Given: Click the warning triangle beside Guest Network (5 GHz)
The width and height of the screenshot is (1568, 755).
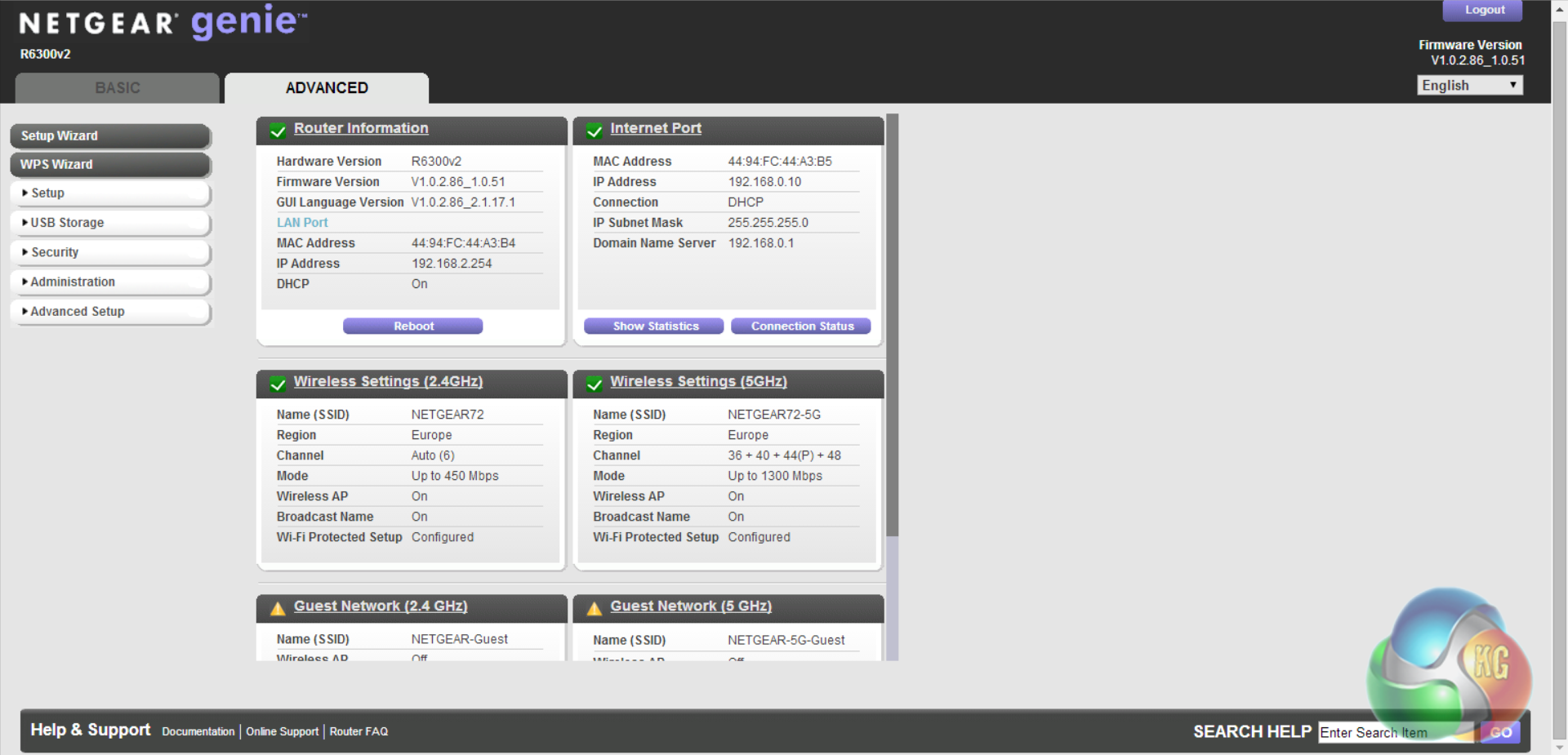Looking at the screenshot, I should [x=595, y=608].
